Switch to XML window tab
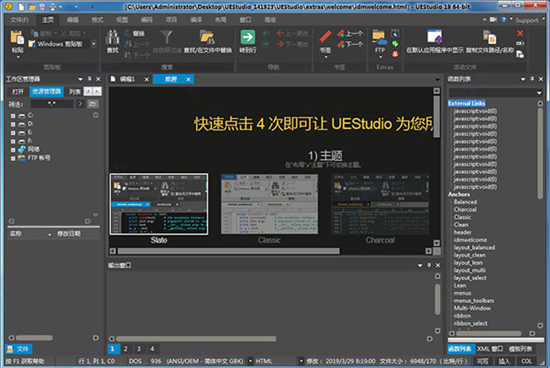 [x=490, y=349]
